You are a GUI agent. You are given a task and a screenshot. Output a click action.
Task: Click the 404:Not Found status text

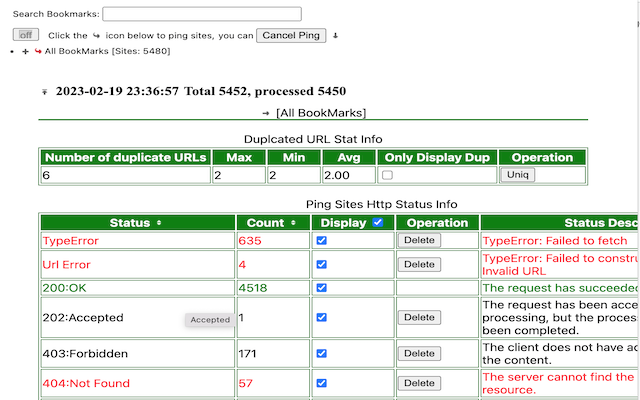pyautogui.click(x=86, y=383)
